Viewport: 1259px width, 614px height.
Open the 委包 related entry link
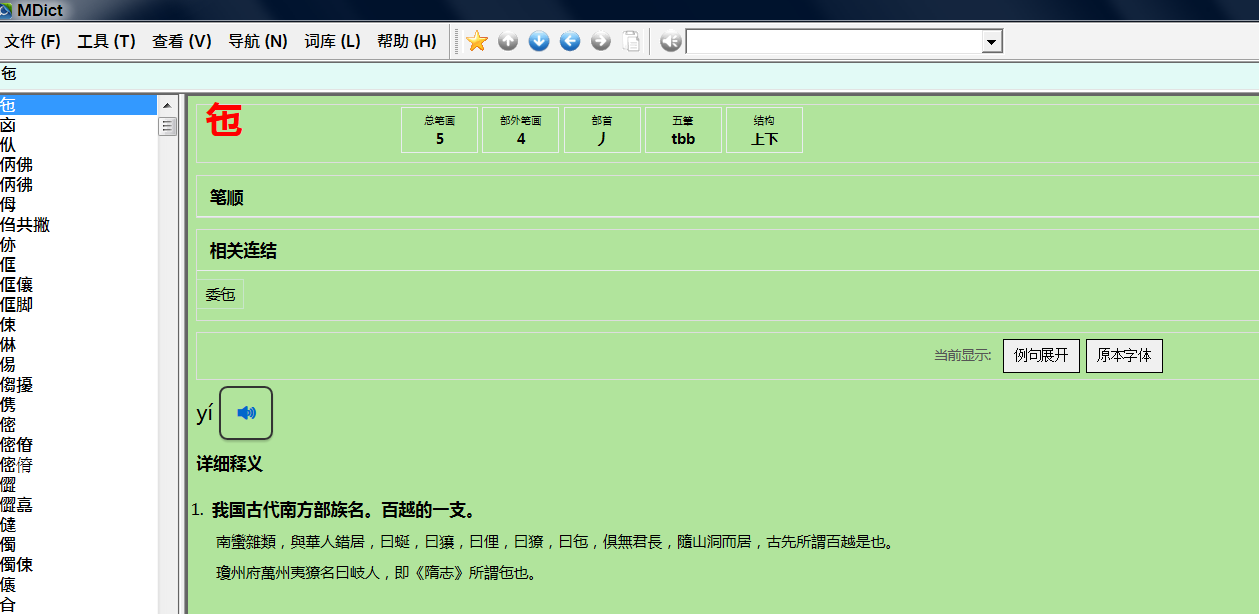tap(220, 295)
